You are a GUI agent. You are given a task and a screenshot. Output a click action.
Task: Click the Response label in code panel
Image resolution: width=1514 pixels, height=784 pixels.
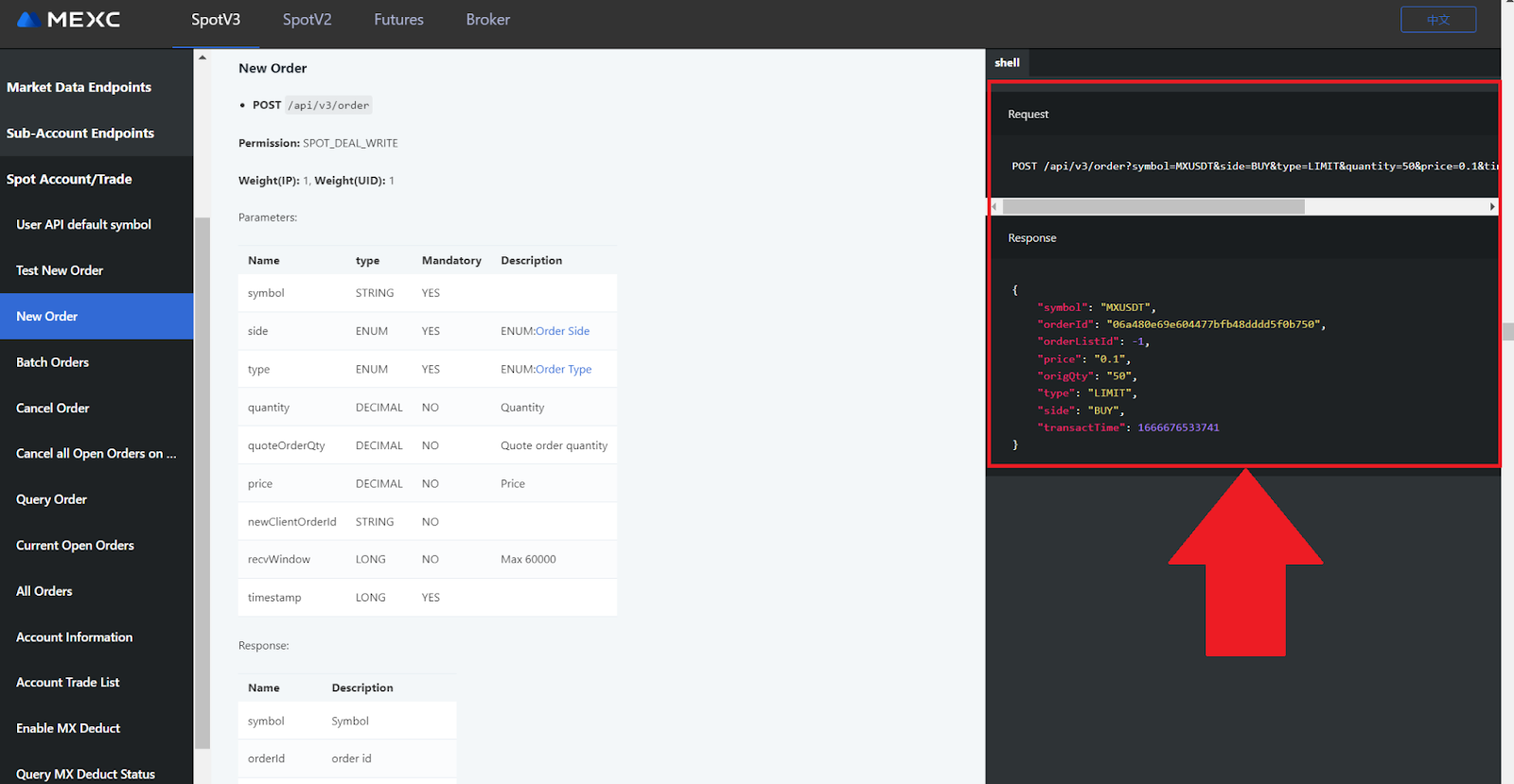coord(1031,238)
